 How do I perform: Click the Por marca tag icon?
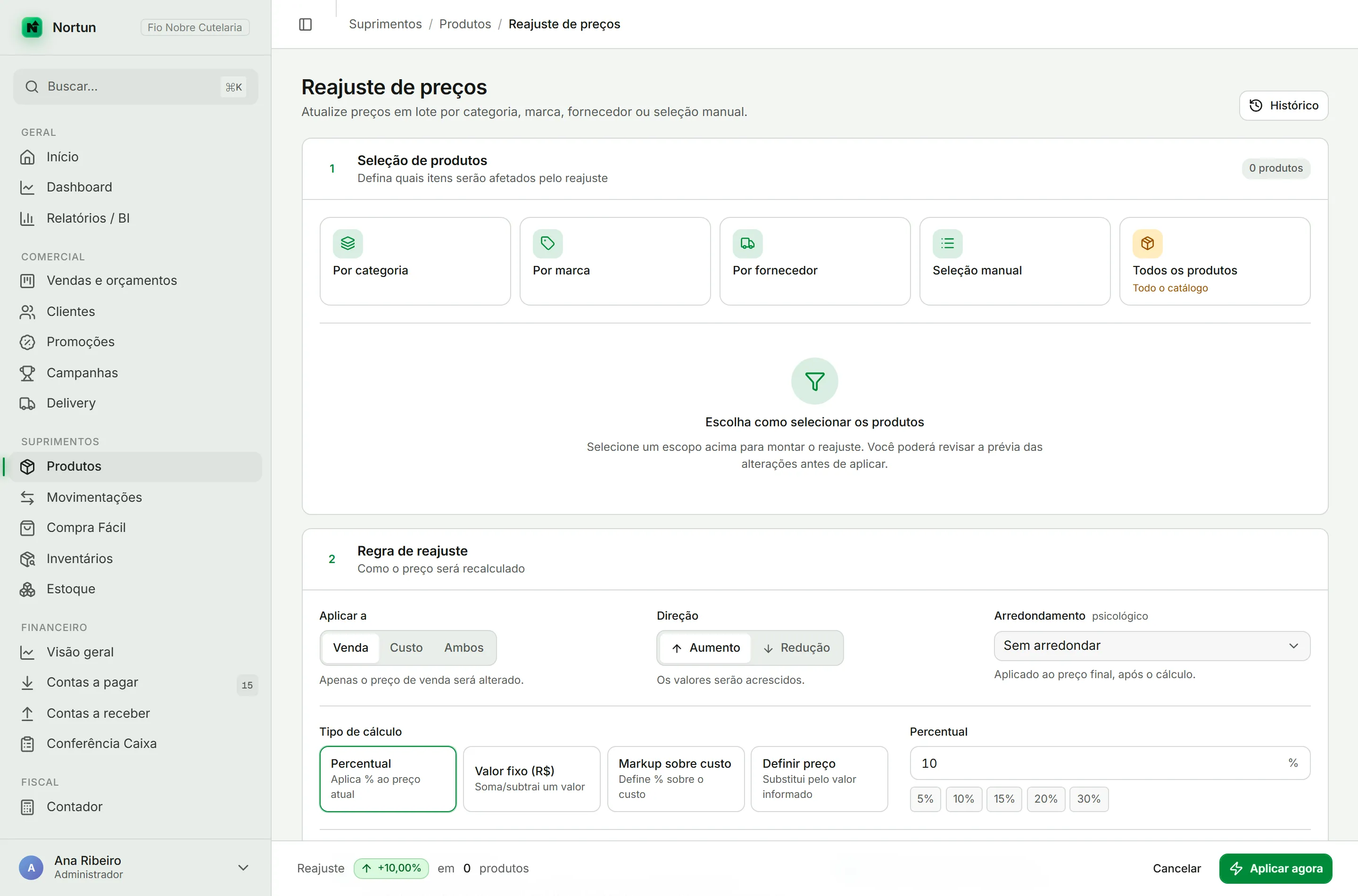click(548, 243)
